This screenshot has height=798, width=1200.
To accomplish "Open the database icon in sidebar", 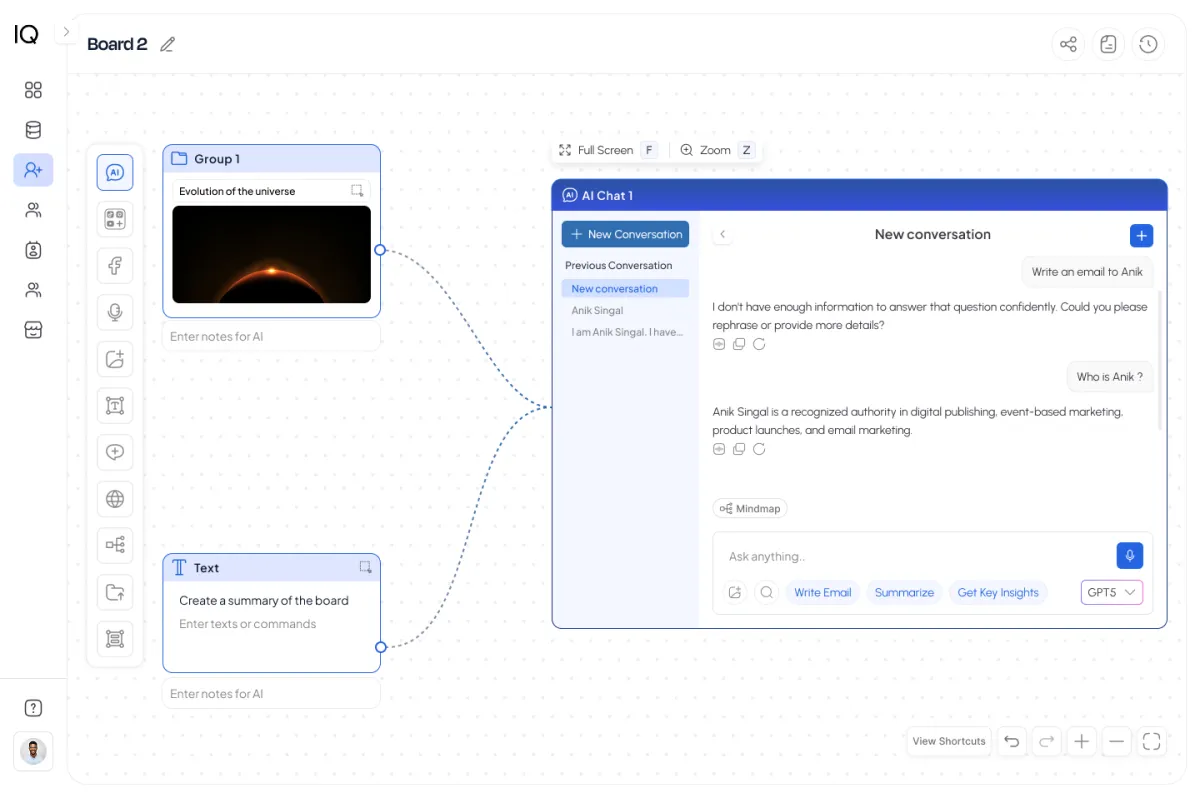I will pyautogui.click(x=33, y=130).
